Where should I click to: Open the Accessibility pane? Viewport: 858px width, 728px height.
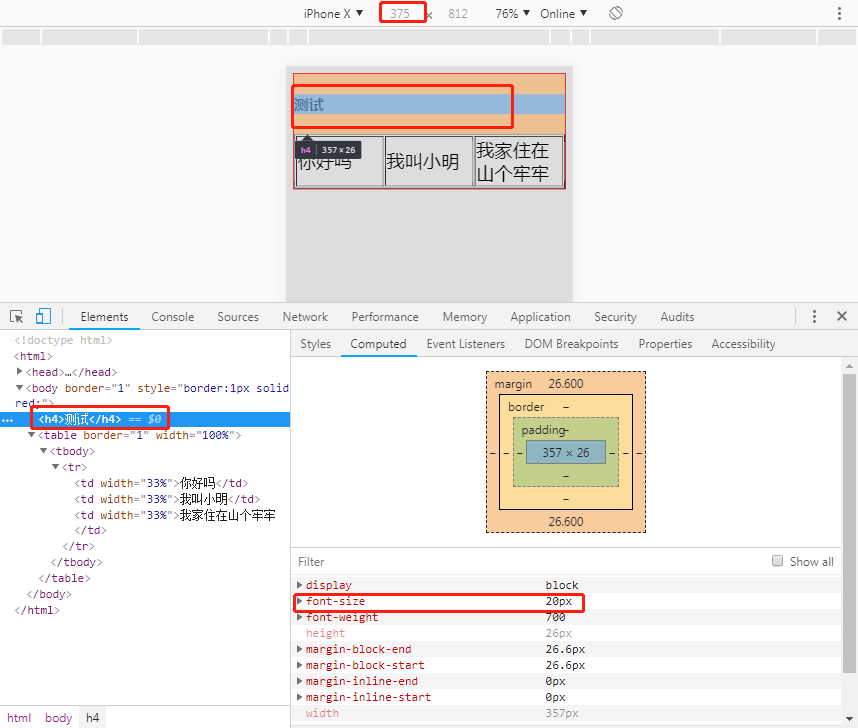(743, 344)
